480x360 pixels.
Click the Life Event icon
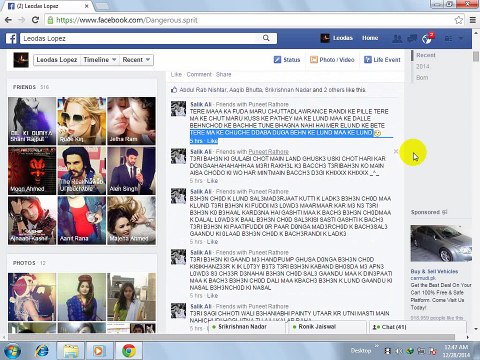pyautogui.click(x=368, y=60)
